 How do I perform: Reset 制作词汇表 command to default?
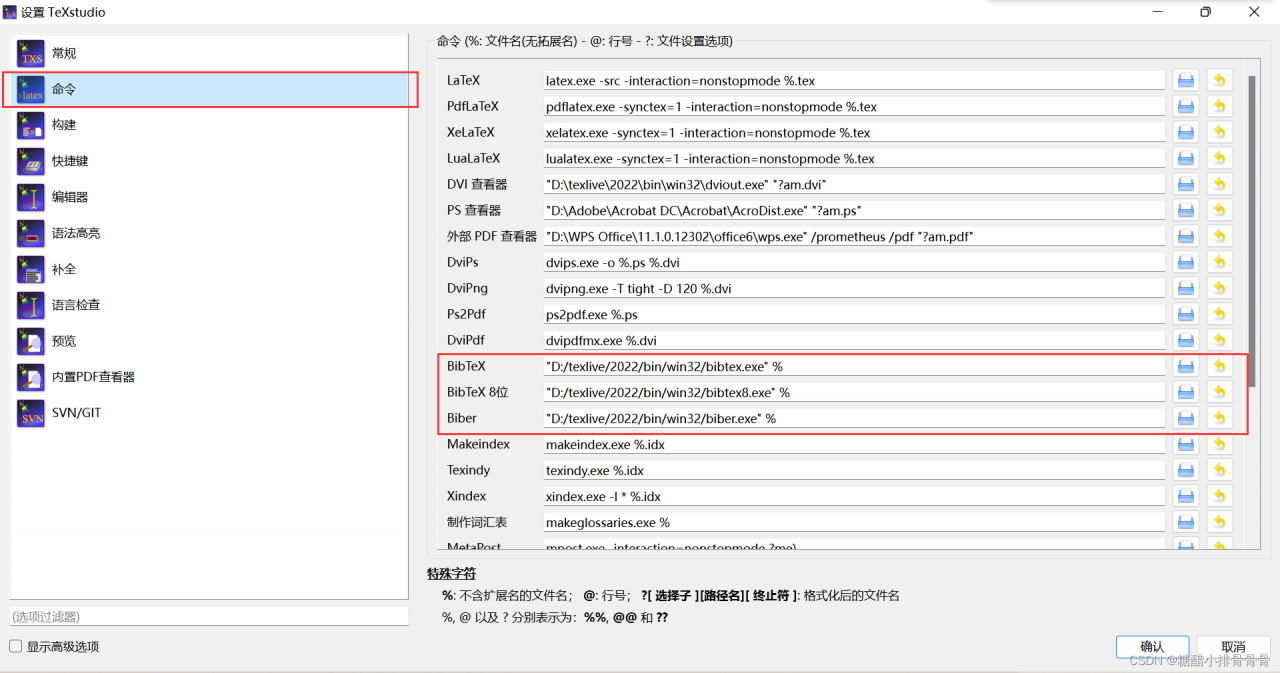(x=1219, y=522)
